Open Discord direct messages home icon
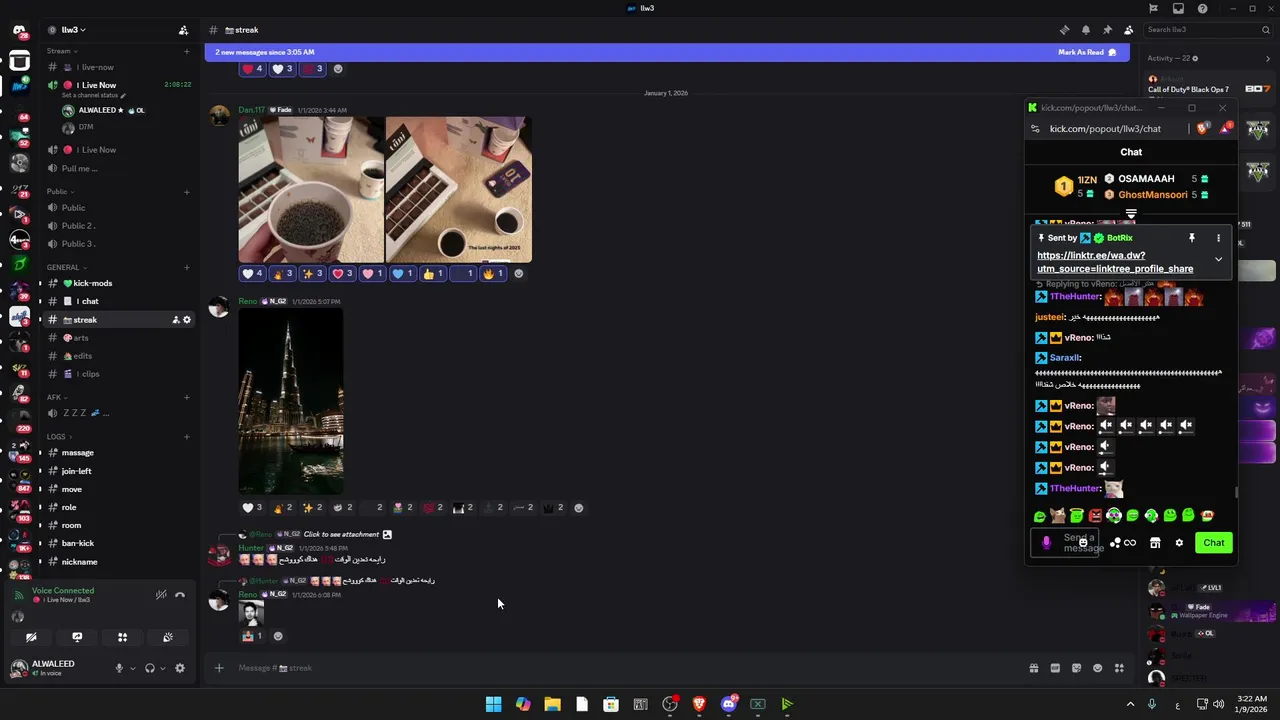1280x720 pixels. click(x=19, y=31)
